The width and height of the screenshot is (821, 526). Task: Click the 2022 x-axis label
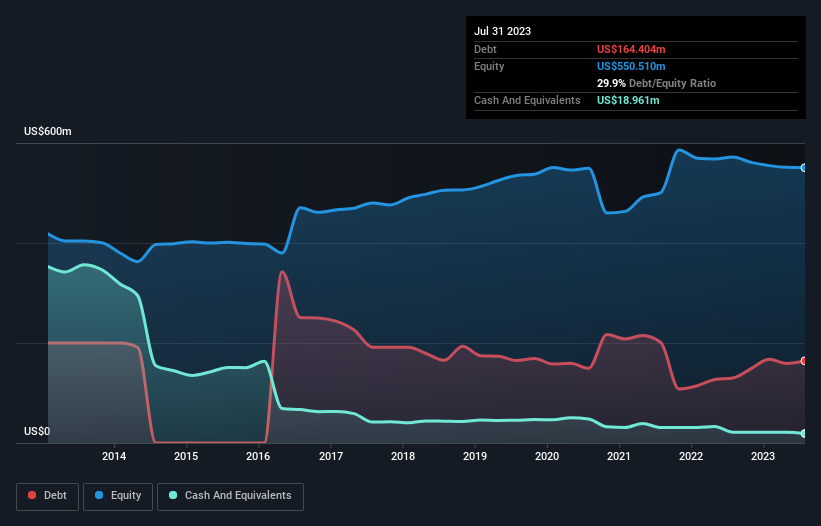(691, 456)
